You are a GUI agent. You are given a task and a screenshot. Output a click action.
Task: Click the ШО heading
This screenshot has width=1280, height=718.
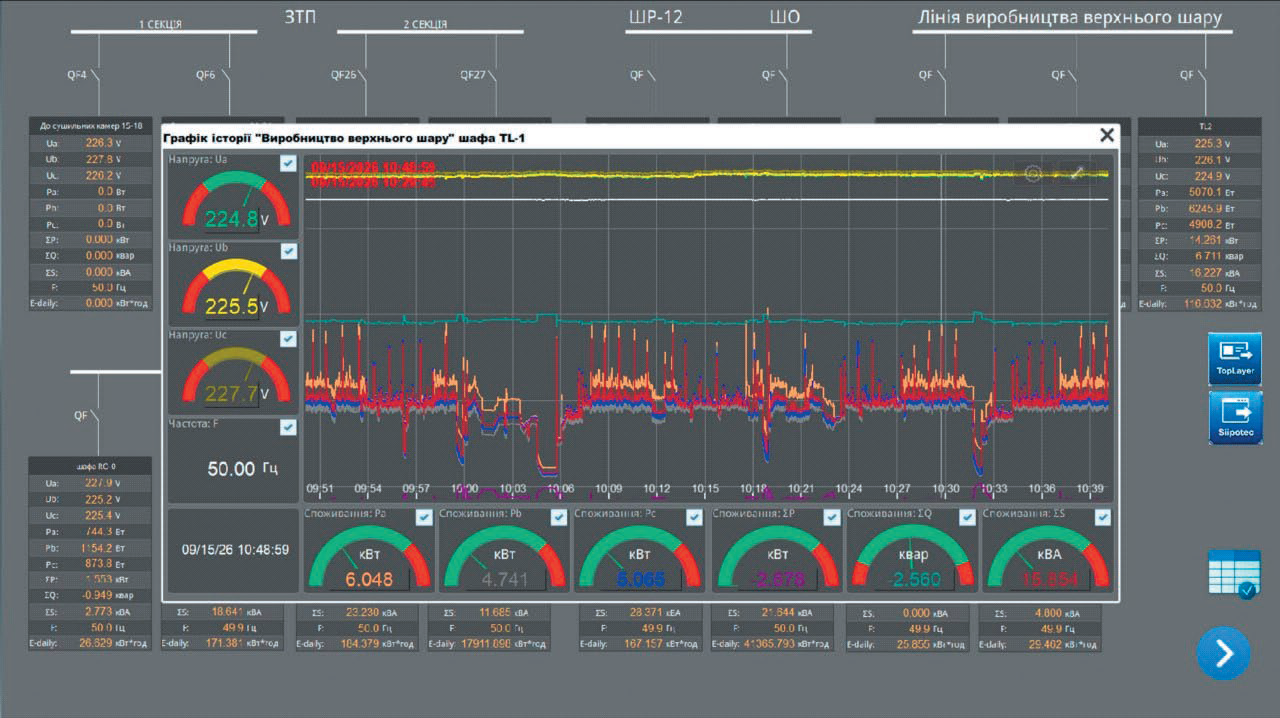[x=785, y=17]
